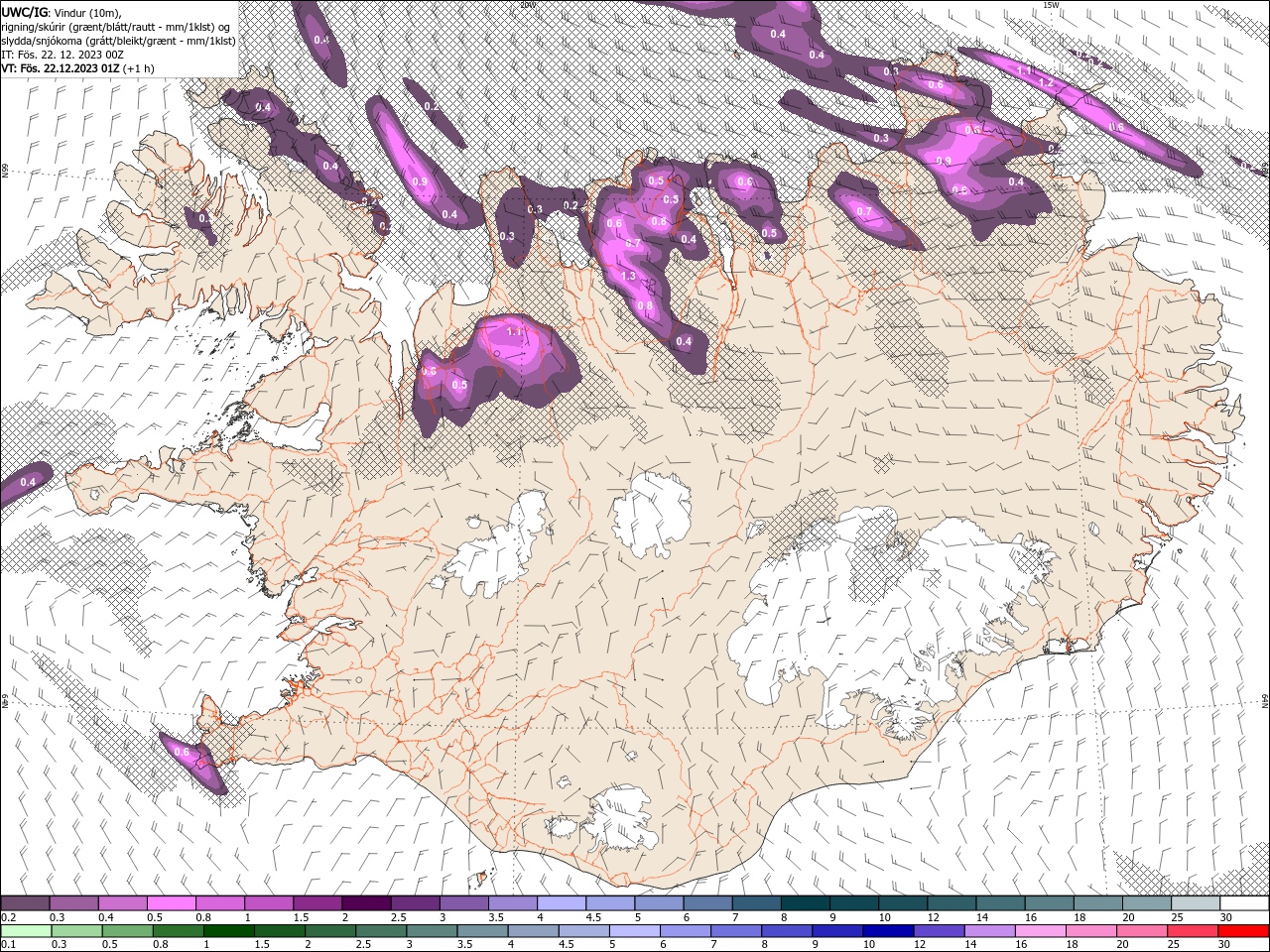Select the 'rigning/skúrir' legend description line
This screenshot has height=952, width=1270.
tap(115, 26)
